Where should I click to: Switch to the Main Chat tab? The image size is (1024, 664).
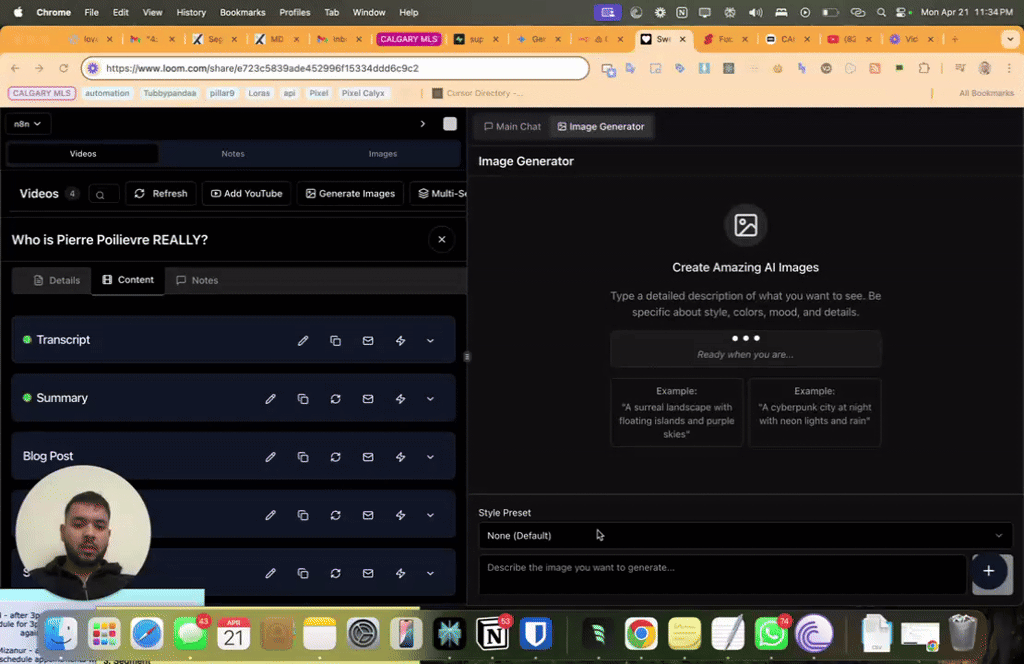(x=513, y=127)
